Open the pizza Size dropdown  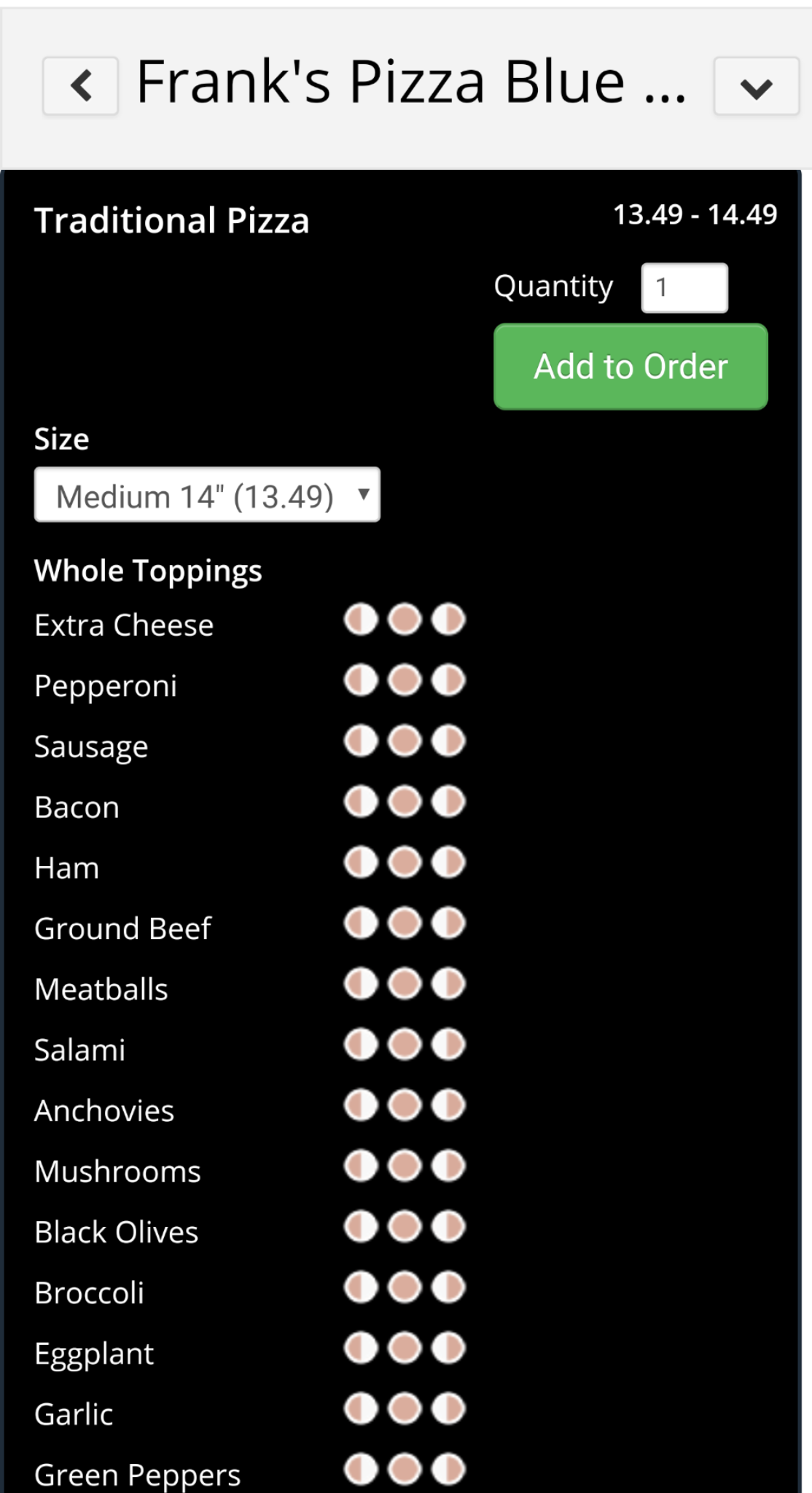[x=207, y=495]
